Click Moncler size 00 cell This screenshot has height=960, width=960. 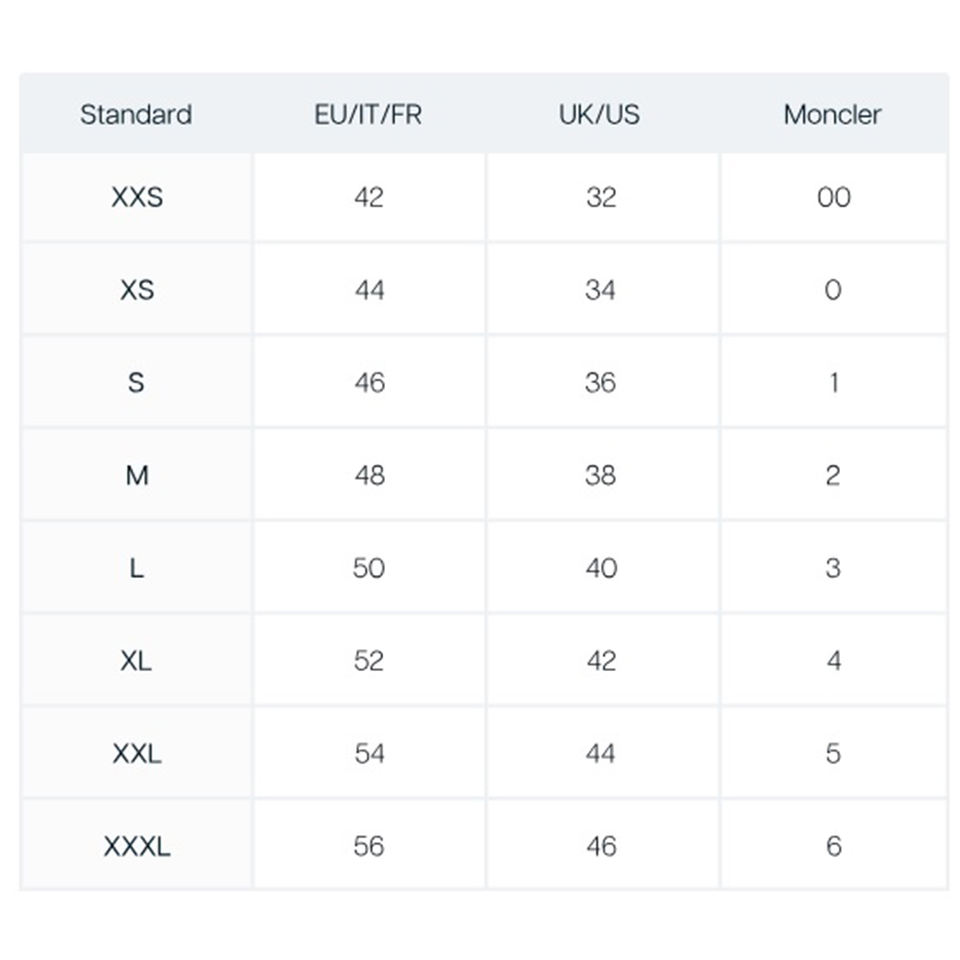[x=833, y=197]
